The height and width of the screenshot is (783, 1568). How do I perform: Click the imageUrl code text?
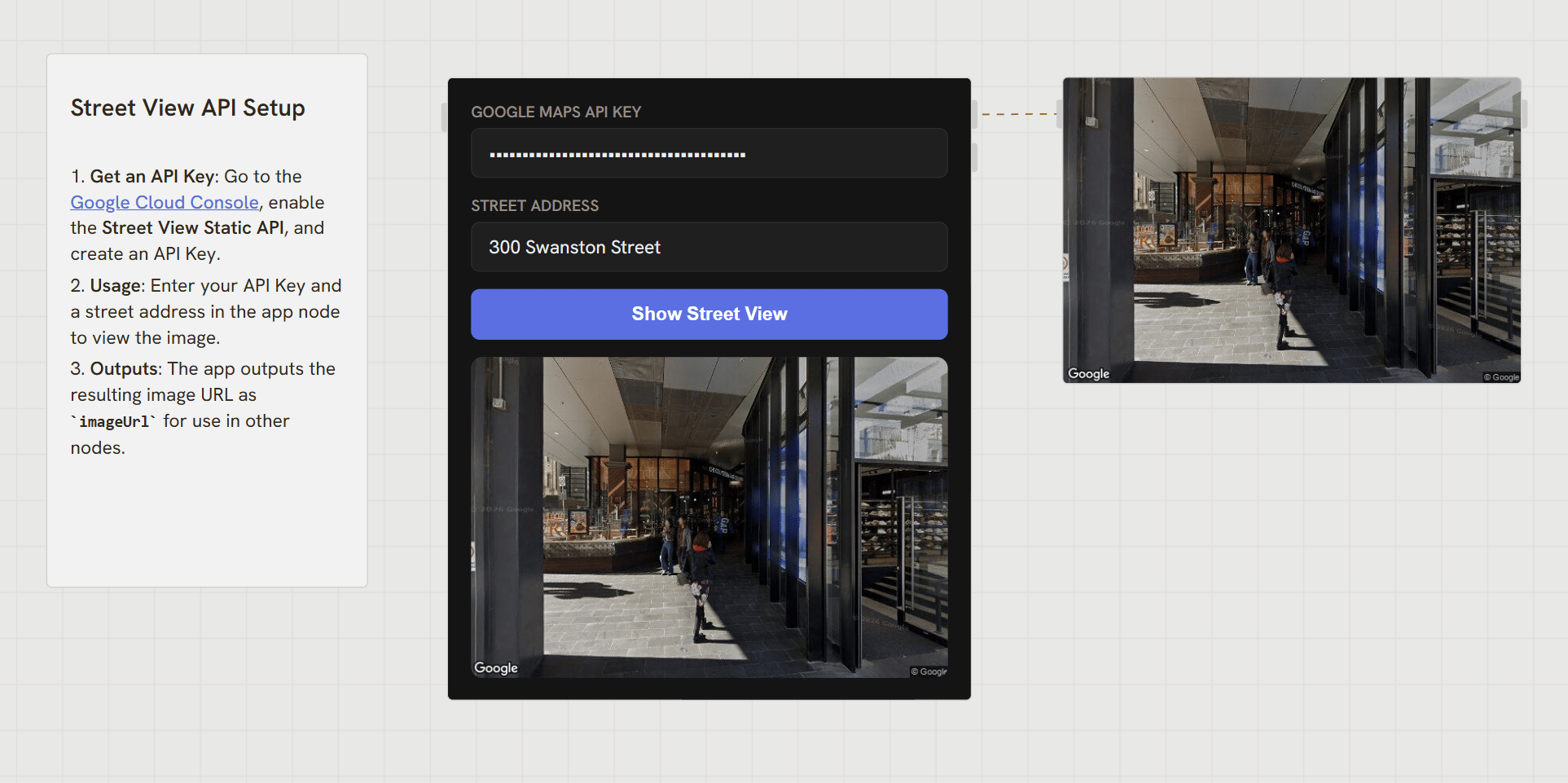coord(113,421)
